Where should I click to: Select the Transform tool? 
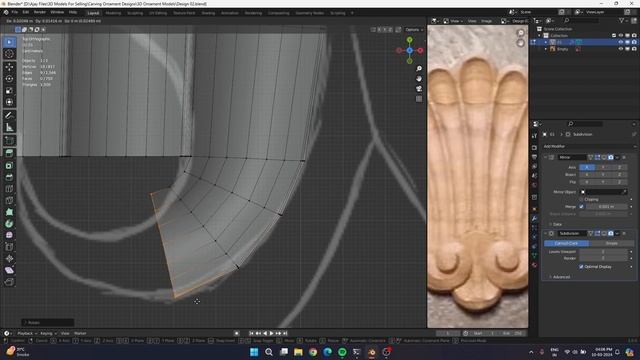[9, 102]
